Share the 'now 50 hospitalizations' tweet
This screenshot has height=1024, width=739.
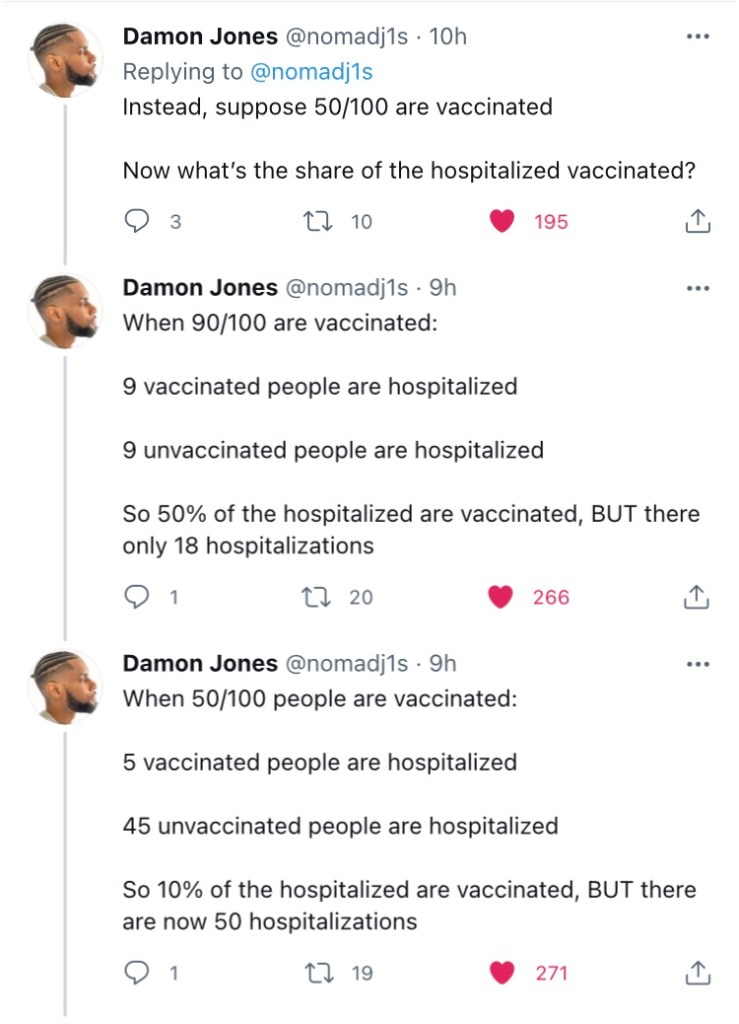697,972
